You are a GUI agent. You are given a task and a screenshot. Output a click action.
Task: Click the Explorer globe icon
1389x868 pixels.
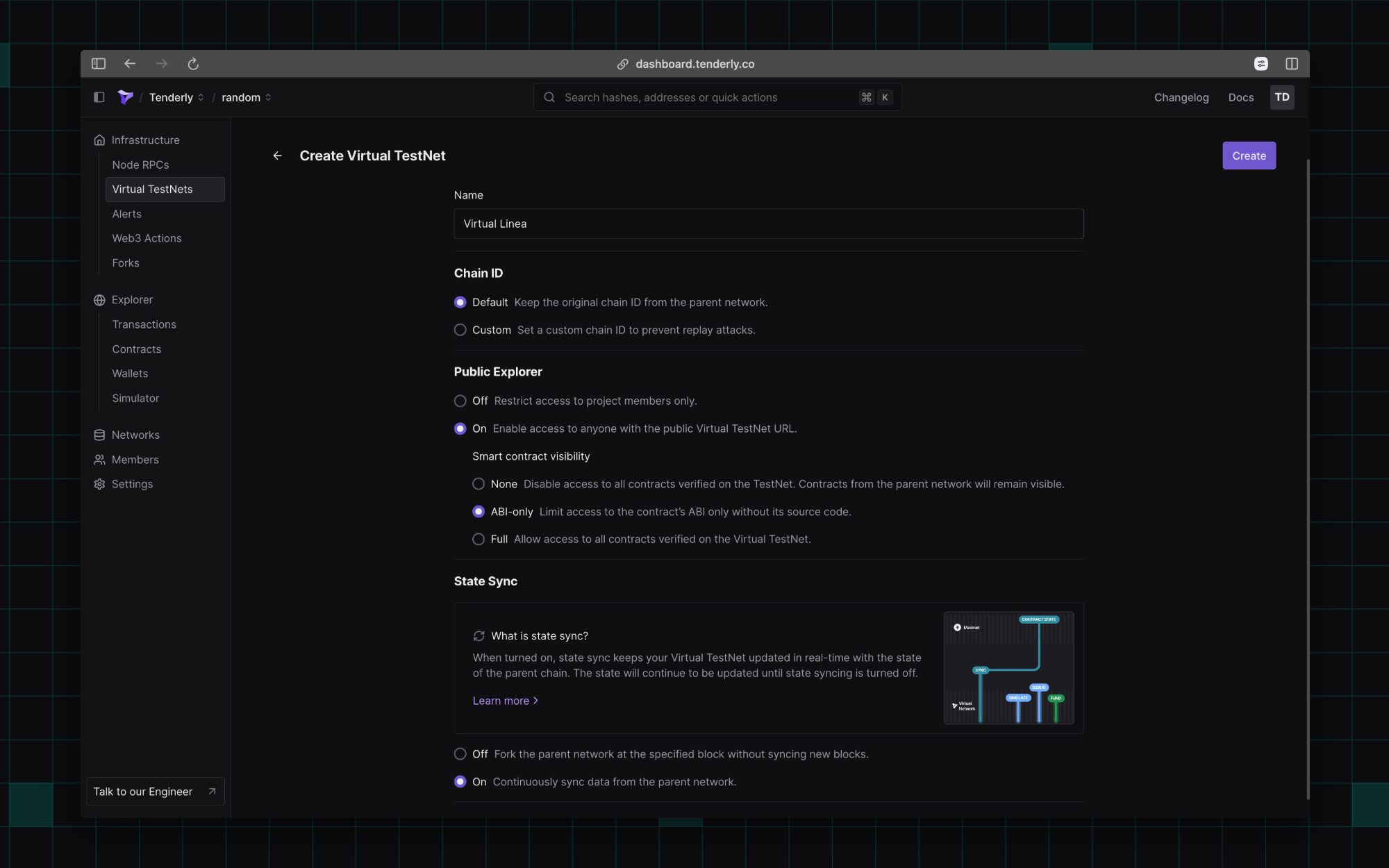click(99, 299)
